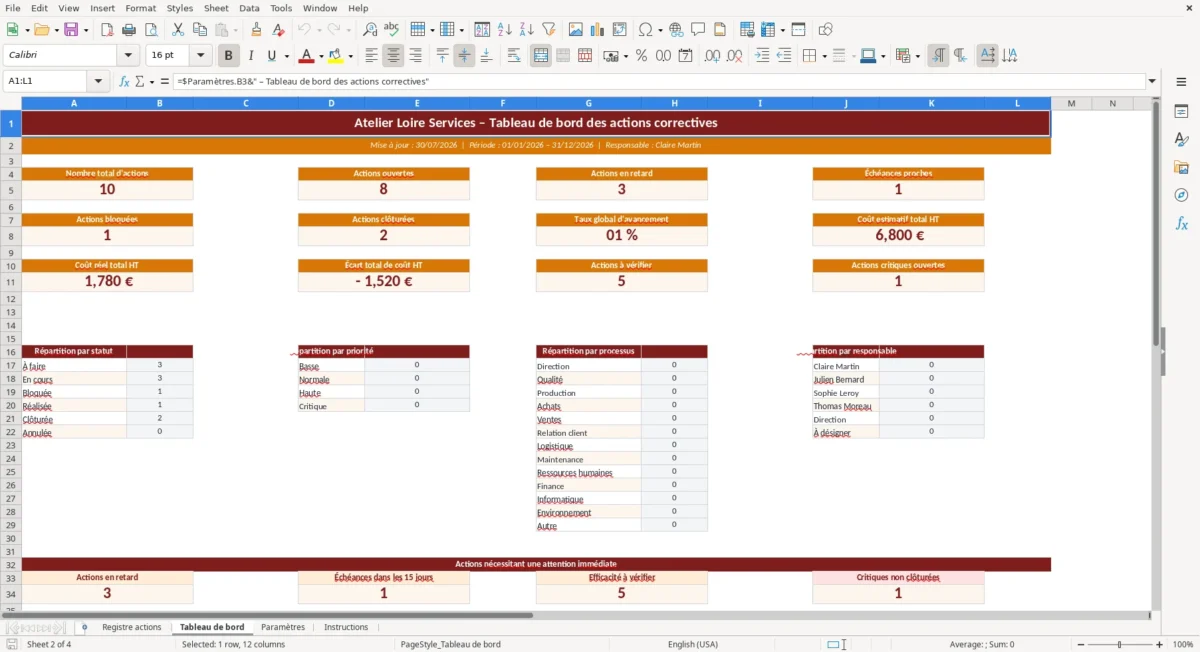Format selected cells as percent
Image resolution: width=1200 pixels, height=652 pixels.
click(641, 56)
